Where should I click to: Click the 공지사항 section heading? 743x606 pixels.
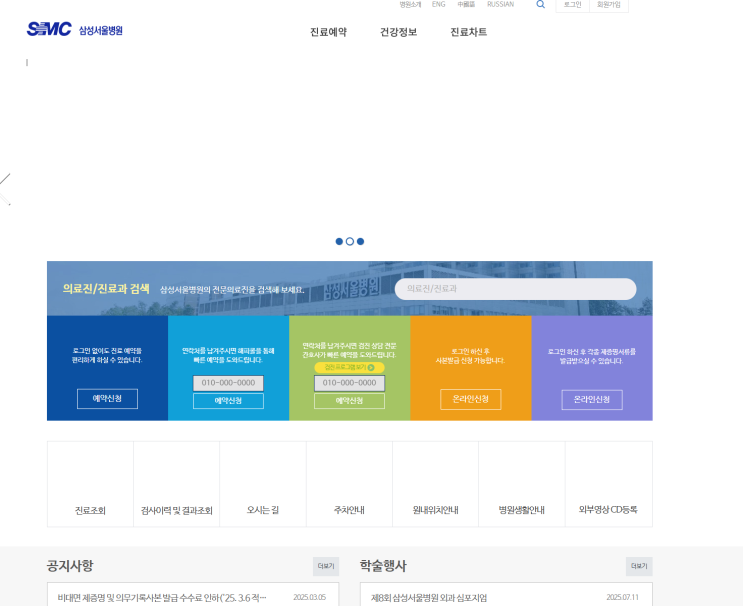pos(70,566)
